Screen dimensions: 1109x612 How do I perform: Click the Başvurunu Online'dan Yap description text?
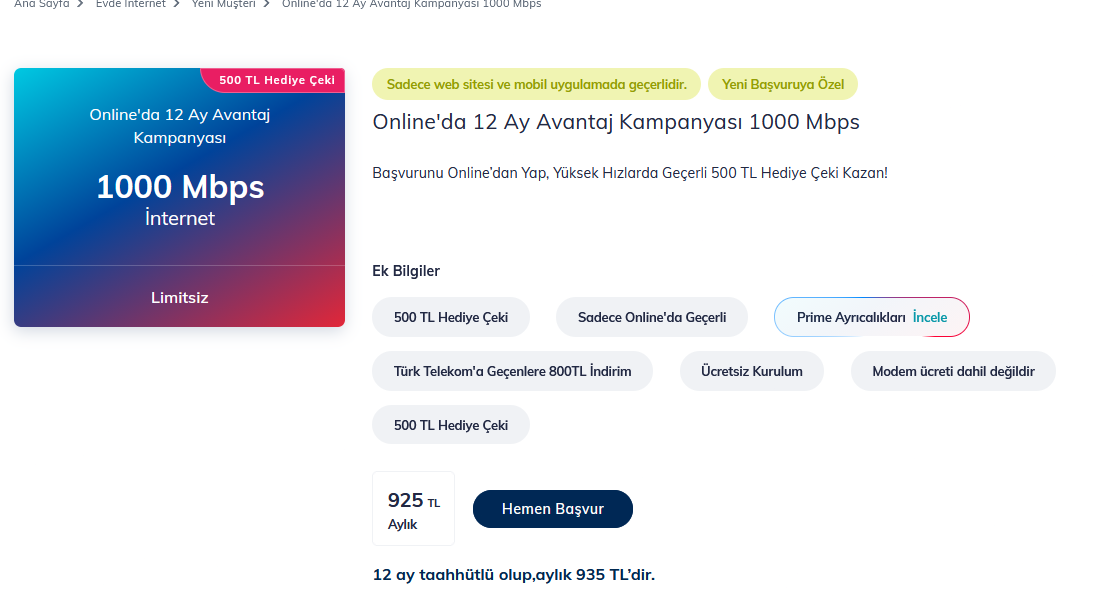click(x=629, y=173)
